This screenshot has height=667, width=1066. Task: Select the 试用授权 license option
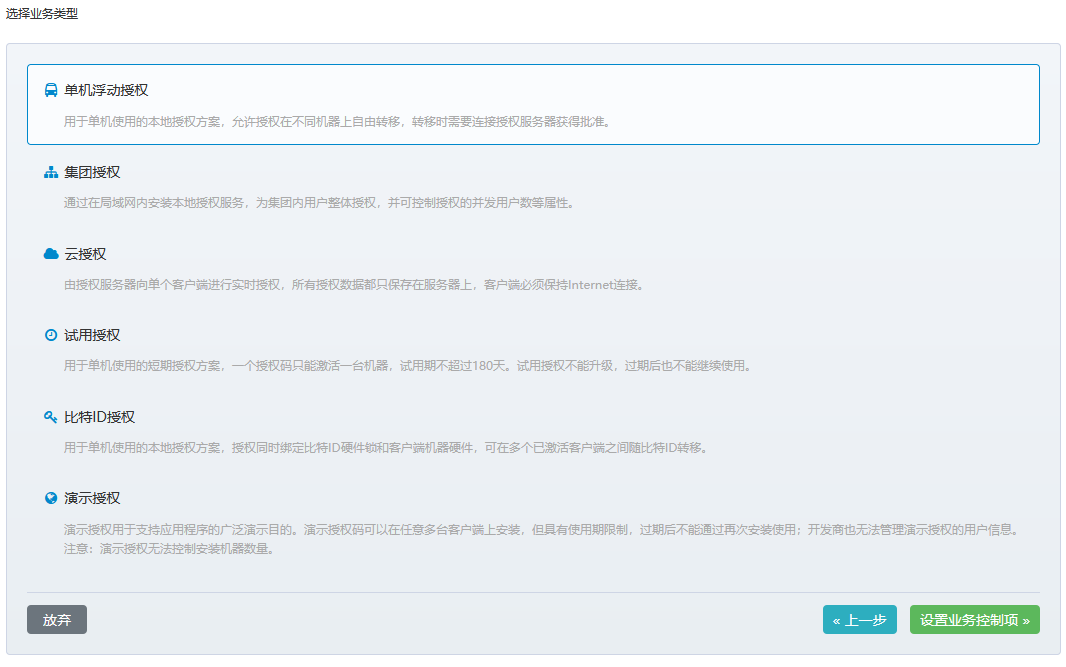[92, 335]
